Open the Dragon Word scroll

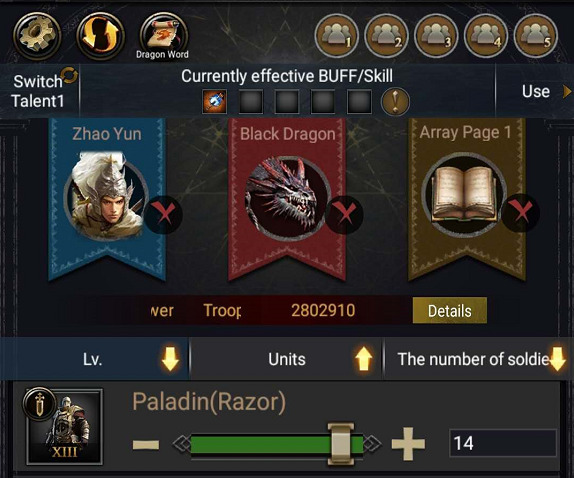[x=163, y=36]
